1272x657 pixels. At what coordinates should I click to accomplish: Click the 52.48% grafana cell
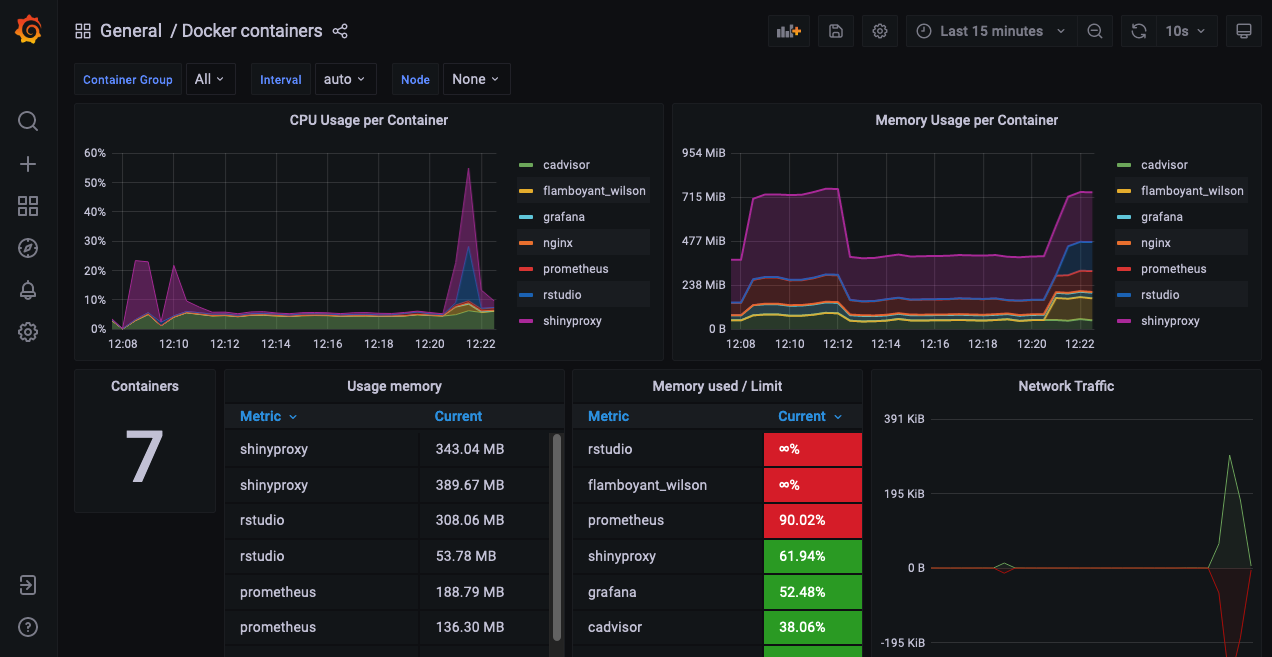(812, 592)
